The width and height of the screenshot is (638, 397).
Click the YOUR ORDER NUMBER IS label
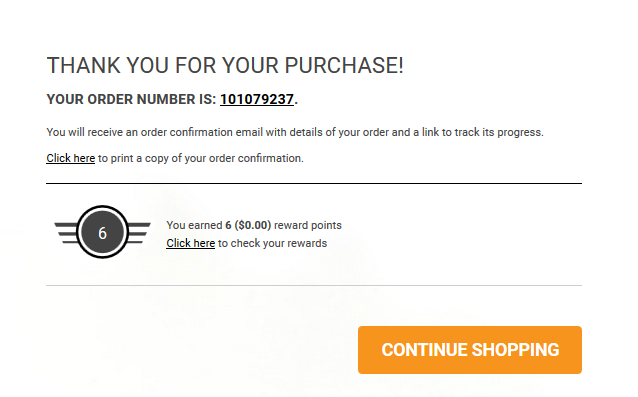coord(131,99)
